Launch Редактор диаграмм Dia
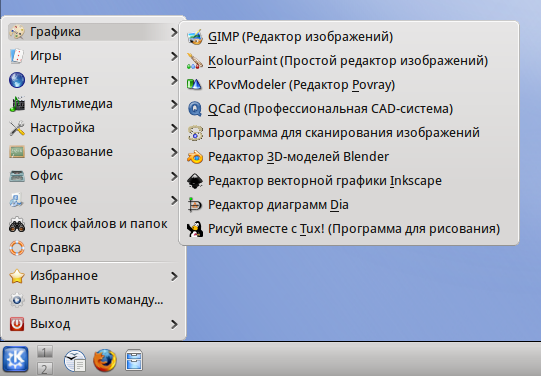541x376 pixels. (349, 205)
